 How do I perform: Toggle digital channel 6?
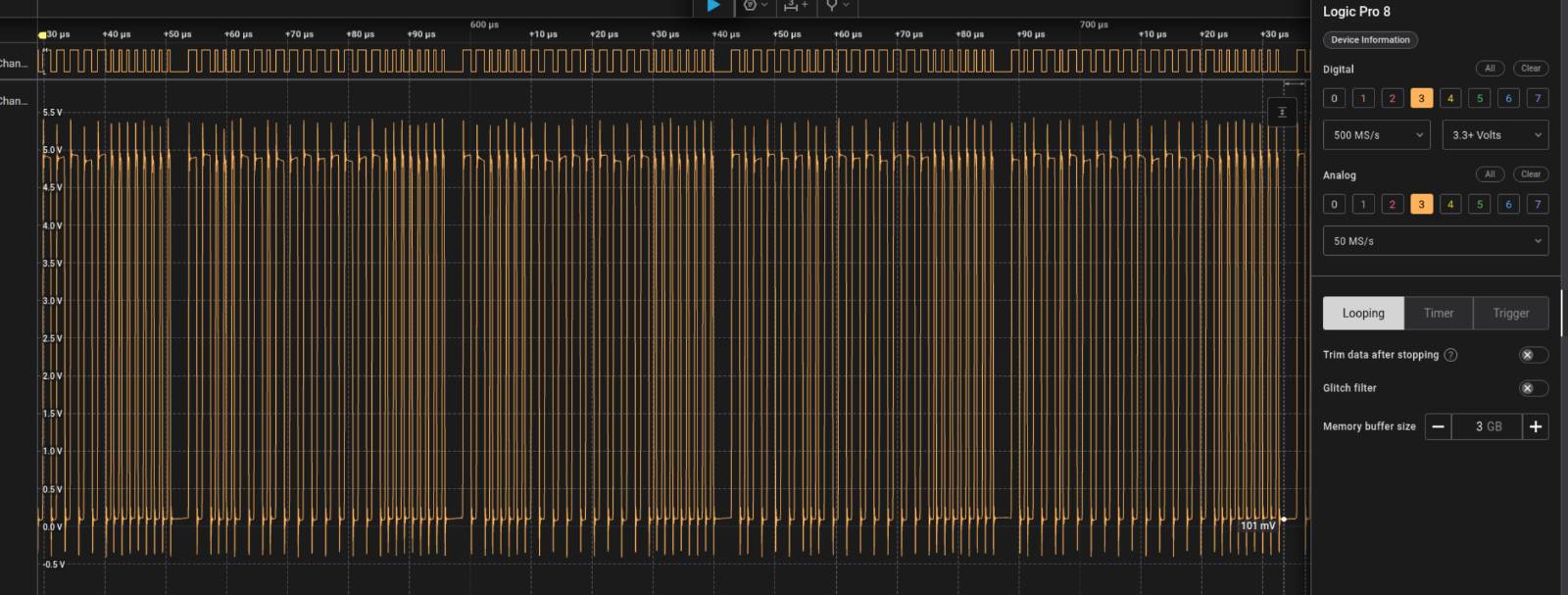(x=1509, y=98)
